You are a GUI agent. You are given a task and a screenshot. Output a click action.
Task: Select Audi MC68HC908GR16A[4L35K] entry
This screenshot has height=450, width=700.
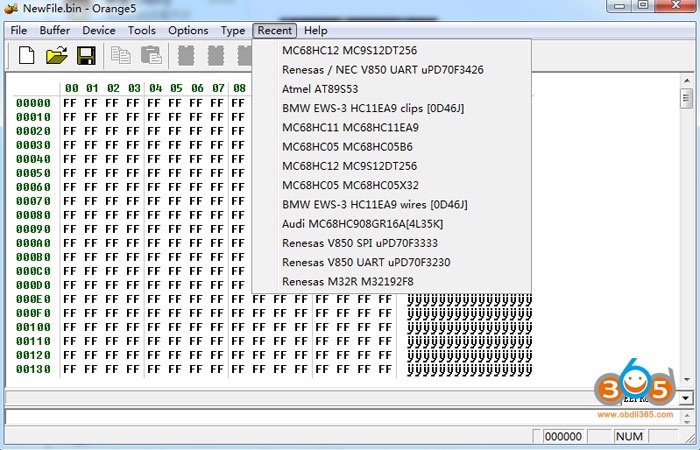pos(392,224)
